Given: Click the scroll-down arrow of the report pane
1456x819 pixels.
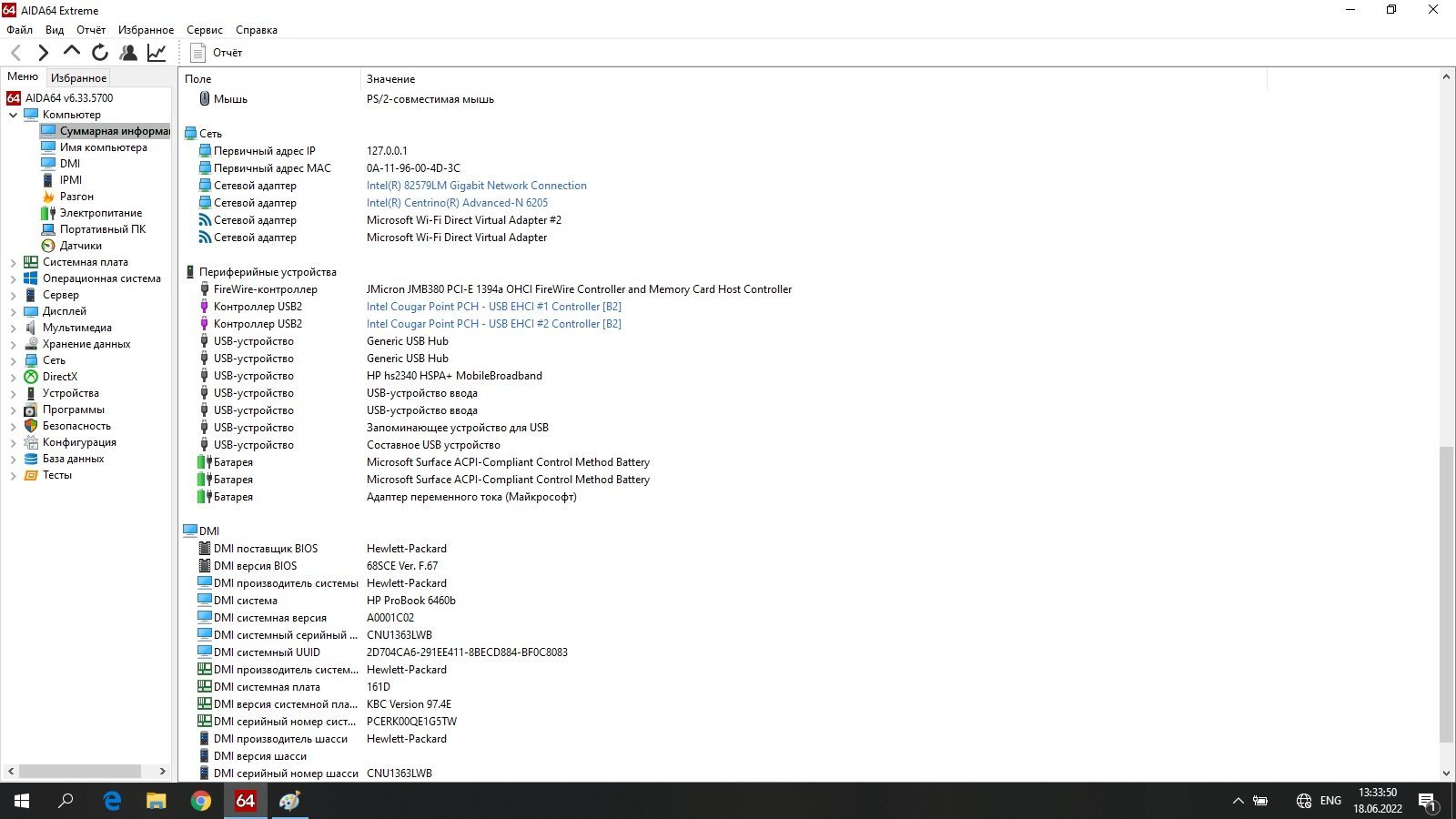Looking at the screenshot, I should (1446, 773).
